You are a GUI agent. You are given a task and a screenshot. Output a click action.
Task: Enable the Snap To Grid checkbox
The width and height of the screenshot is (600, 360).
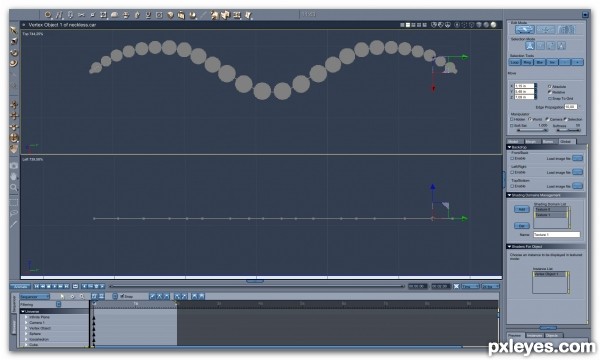click(550, 99)
